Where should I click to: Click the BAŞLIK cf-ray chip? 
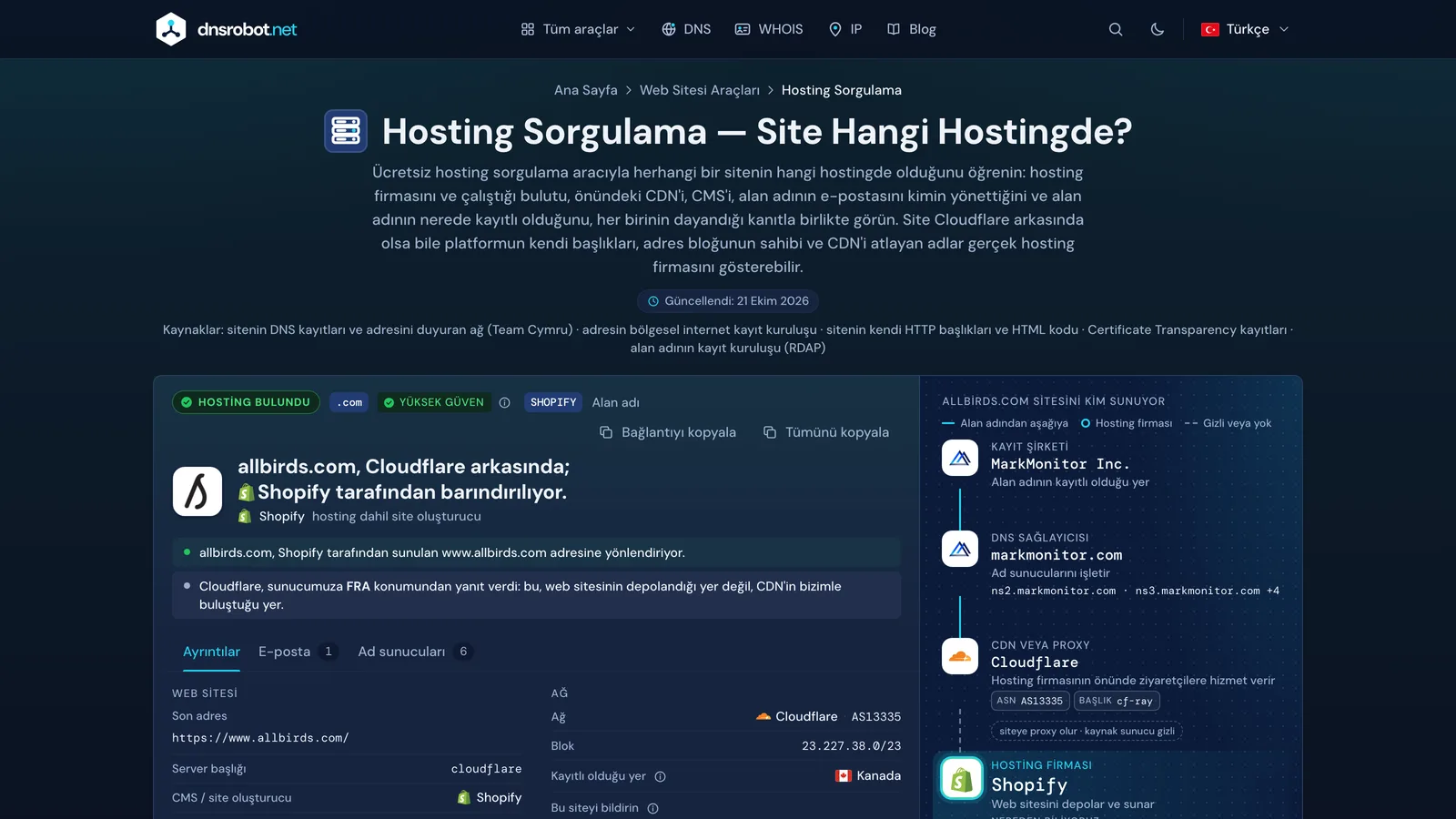click(1117, 701)
